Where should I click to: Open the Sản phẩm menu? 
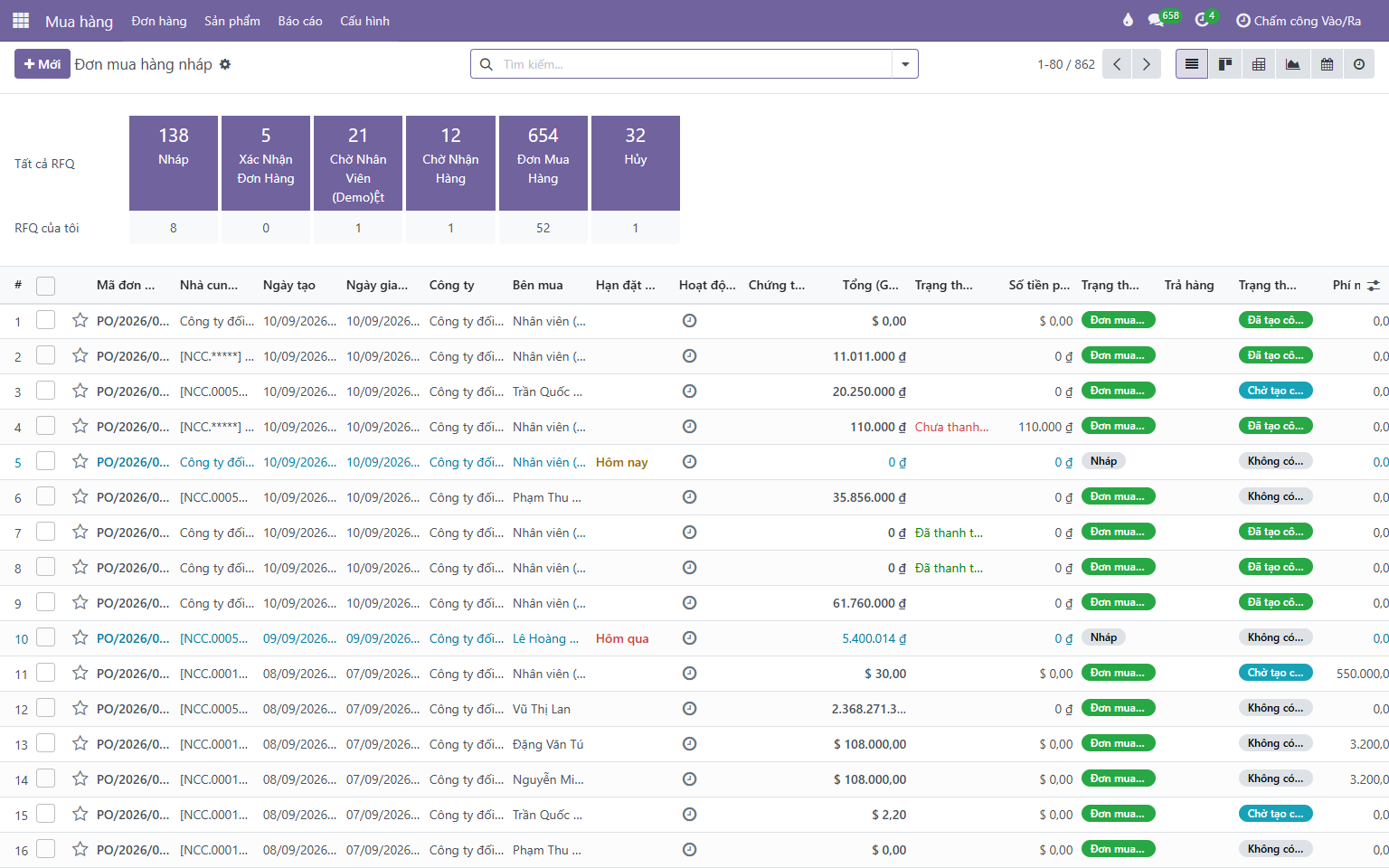click(x=232, y=21)
